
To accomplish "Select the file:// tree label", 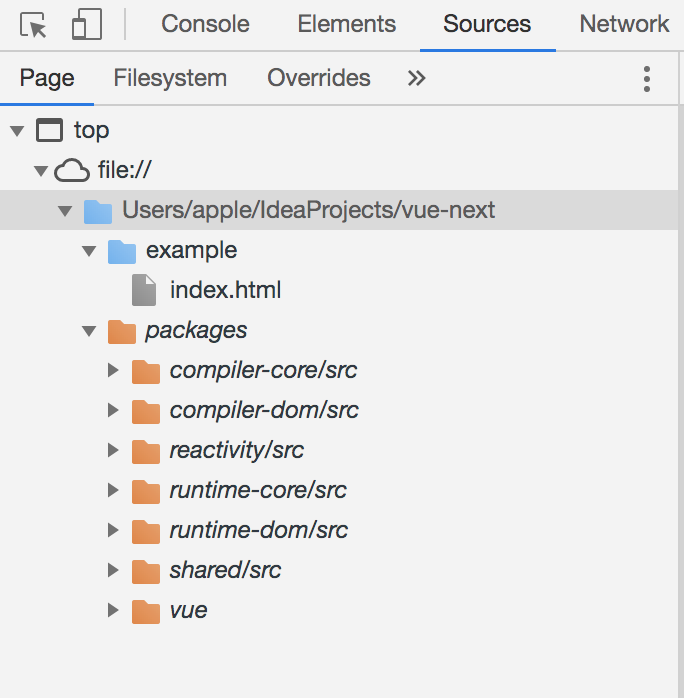I will [125, 170].
